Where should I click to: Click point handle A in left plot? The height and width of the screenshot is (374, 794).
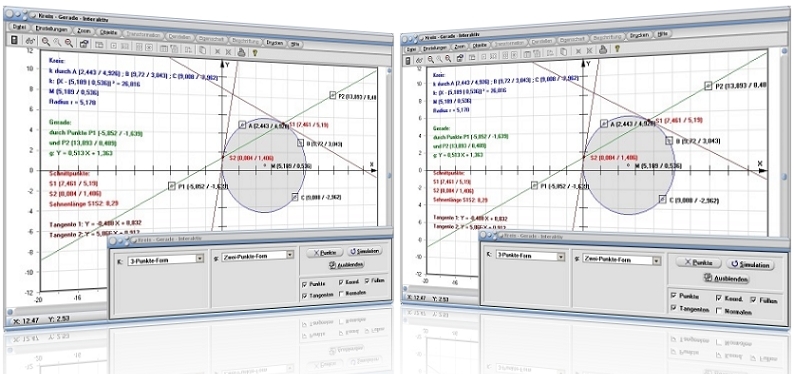point(243,124)
